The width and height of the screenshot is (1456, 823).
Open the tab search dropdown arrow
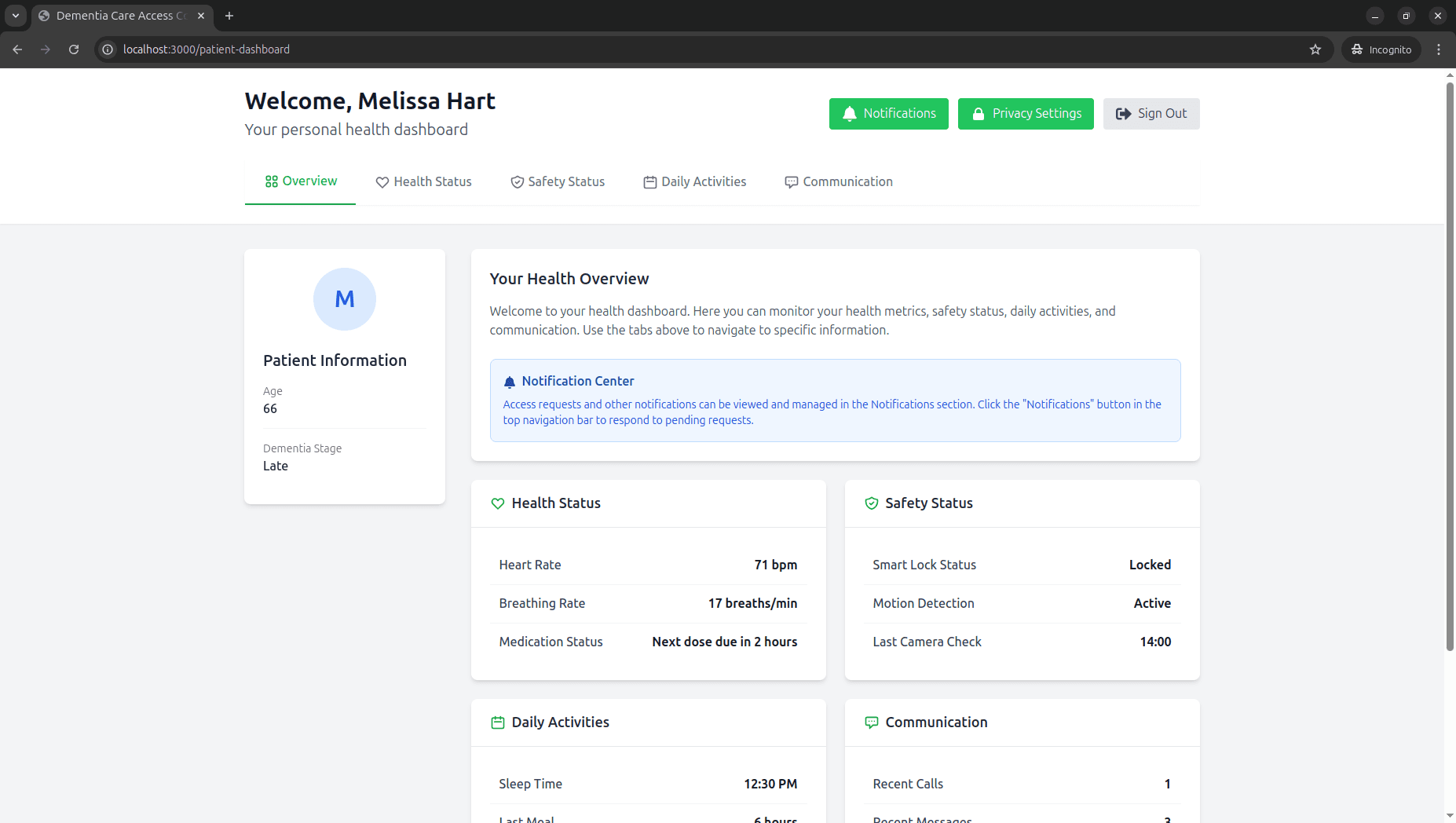point(15,16)
